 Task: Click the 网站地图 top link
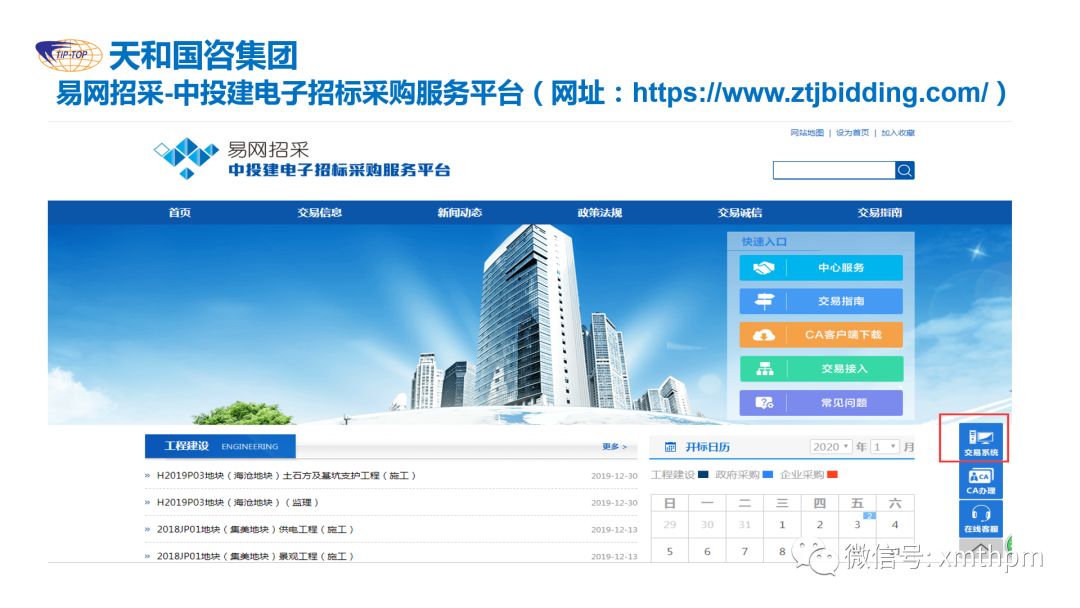tap(807, 133)
